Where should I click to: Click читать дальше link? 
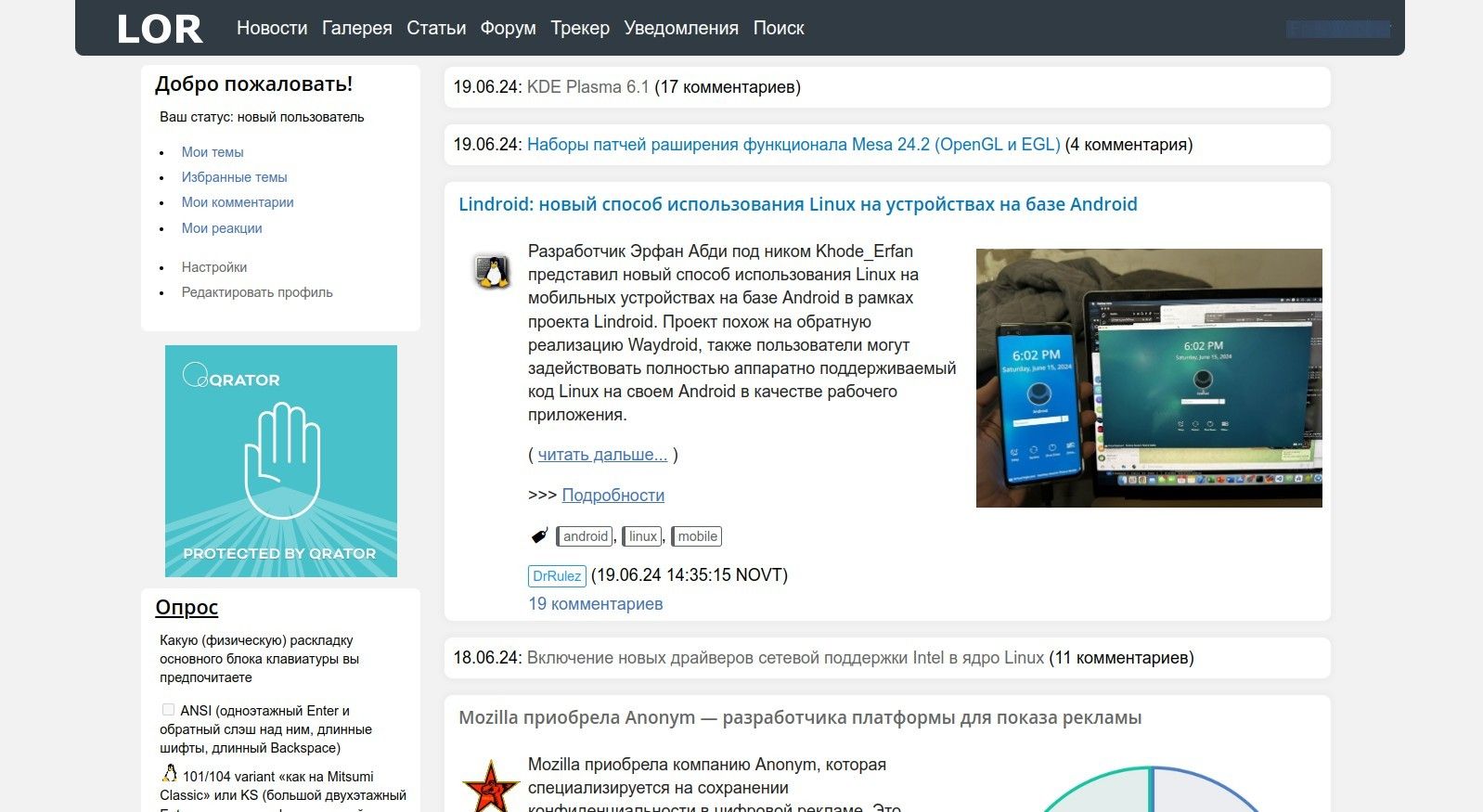(602, 455)
